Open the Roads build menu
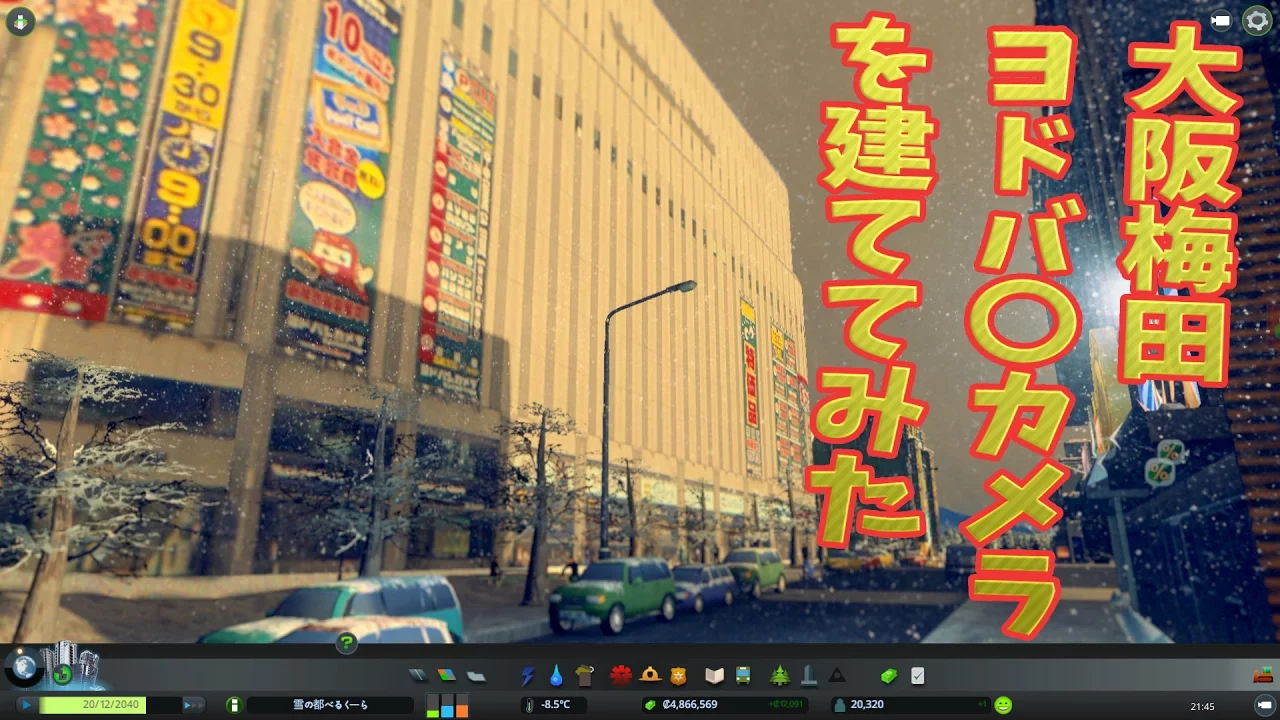Screen dimensions: 1280x720 pos(417,675)
